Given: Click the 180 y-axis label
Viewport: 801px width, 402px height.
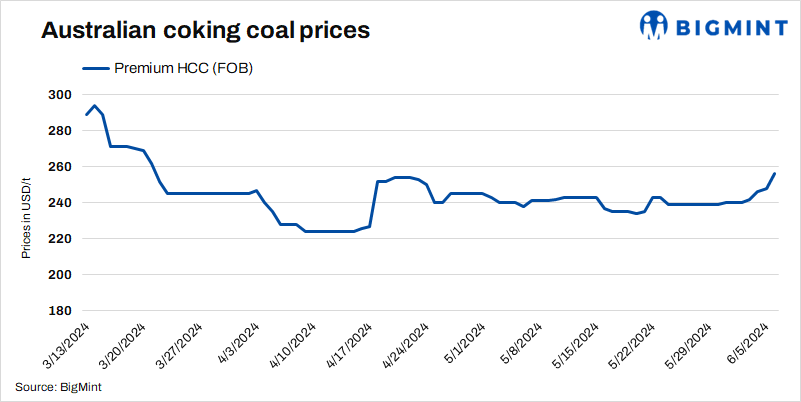Looking at the screenshot, I should click(x=60, y=311).
